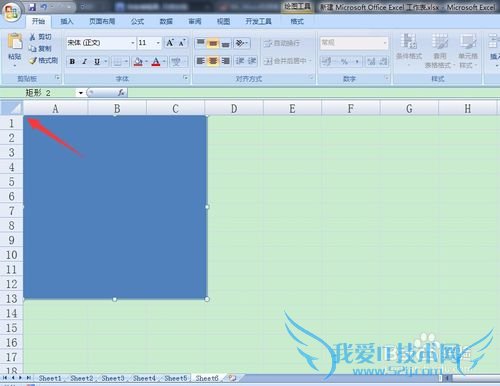The width and height of the screenshot is (500, 386).
Task: Toggle Underline formatting
Action: click(97, 61)
